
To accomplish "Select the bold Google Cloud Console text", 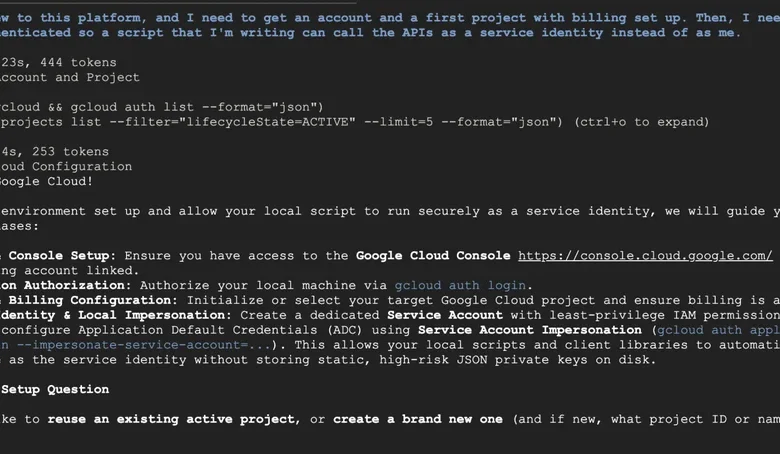I will pyautogui.click(x=433, y=256).
